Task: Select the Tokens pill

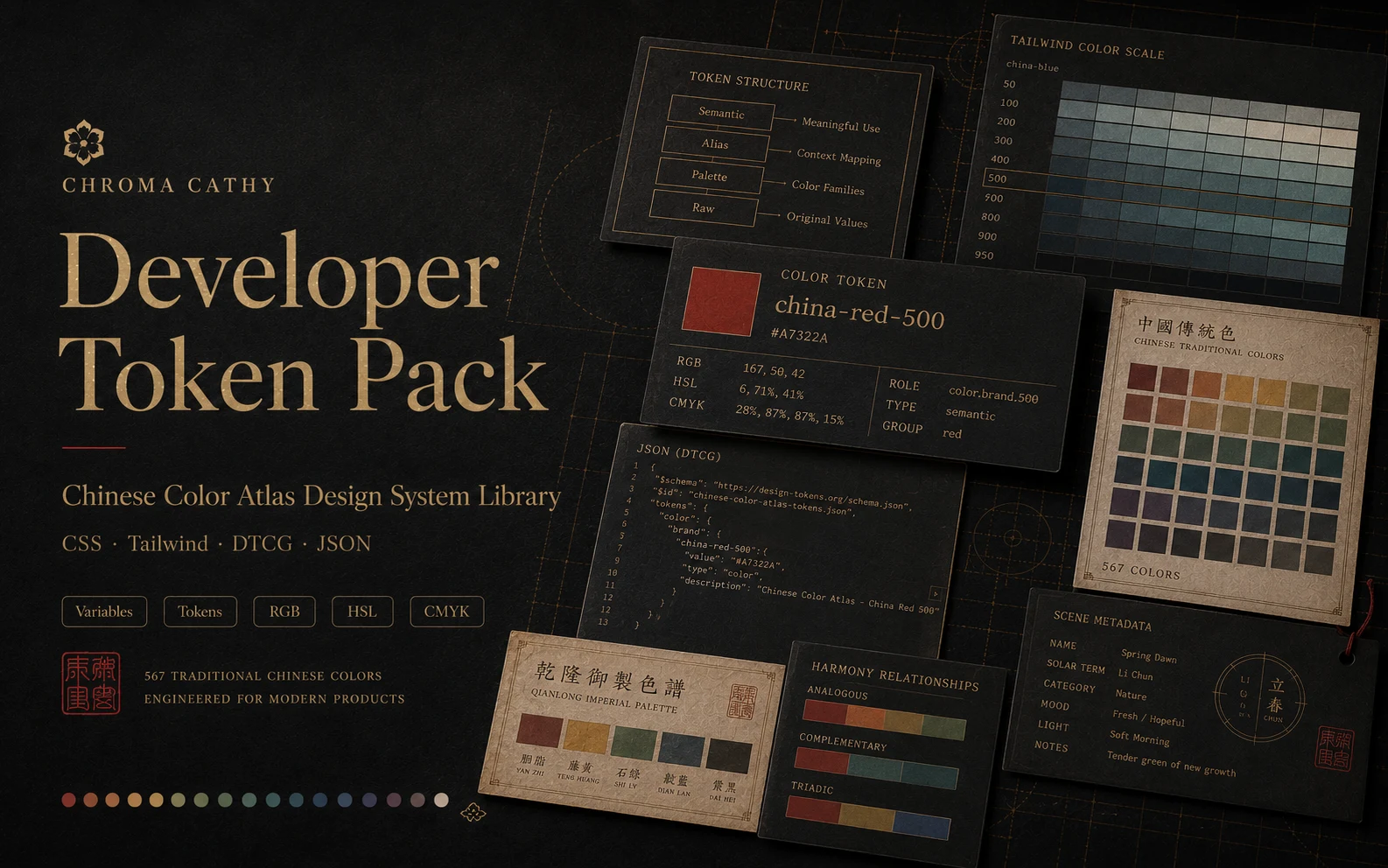Action: [x=200, y=612]
